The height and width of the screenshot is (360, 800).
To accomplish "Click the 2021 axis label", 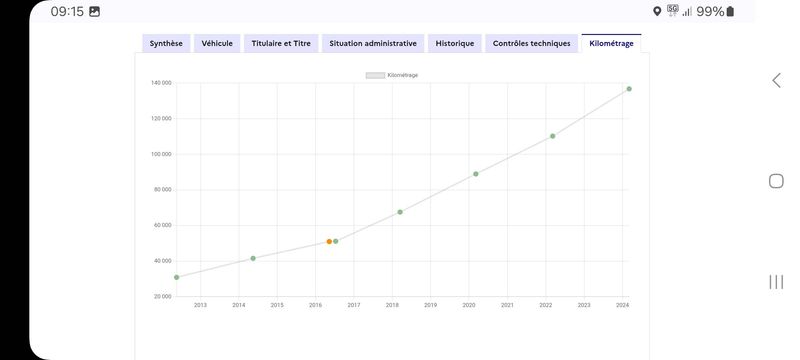I will coord(507,305).
